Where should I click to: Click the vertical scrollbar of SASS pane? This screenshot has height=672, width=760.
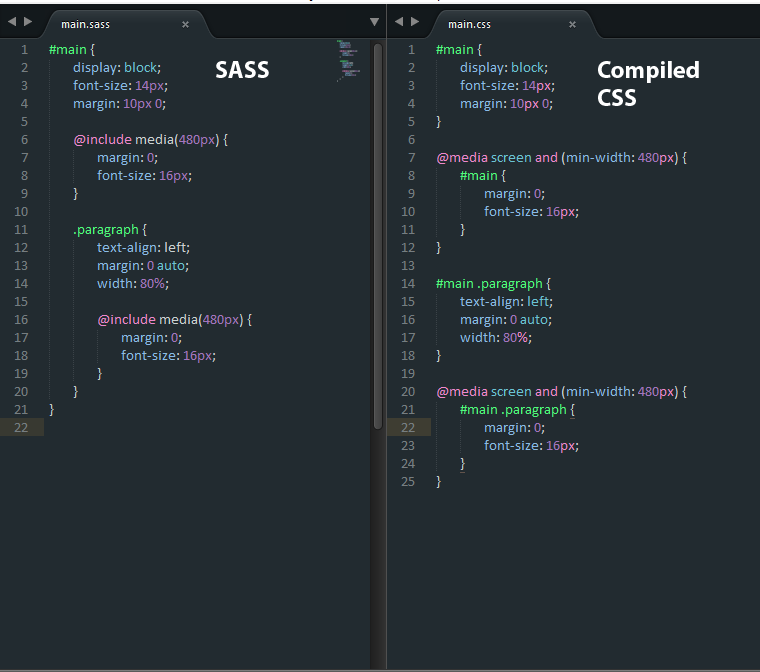(x=378, y=236)
